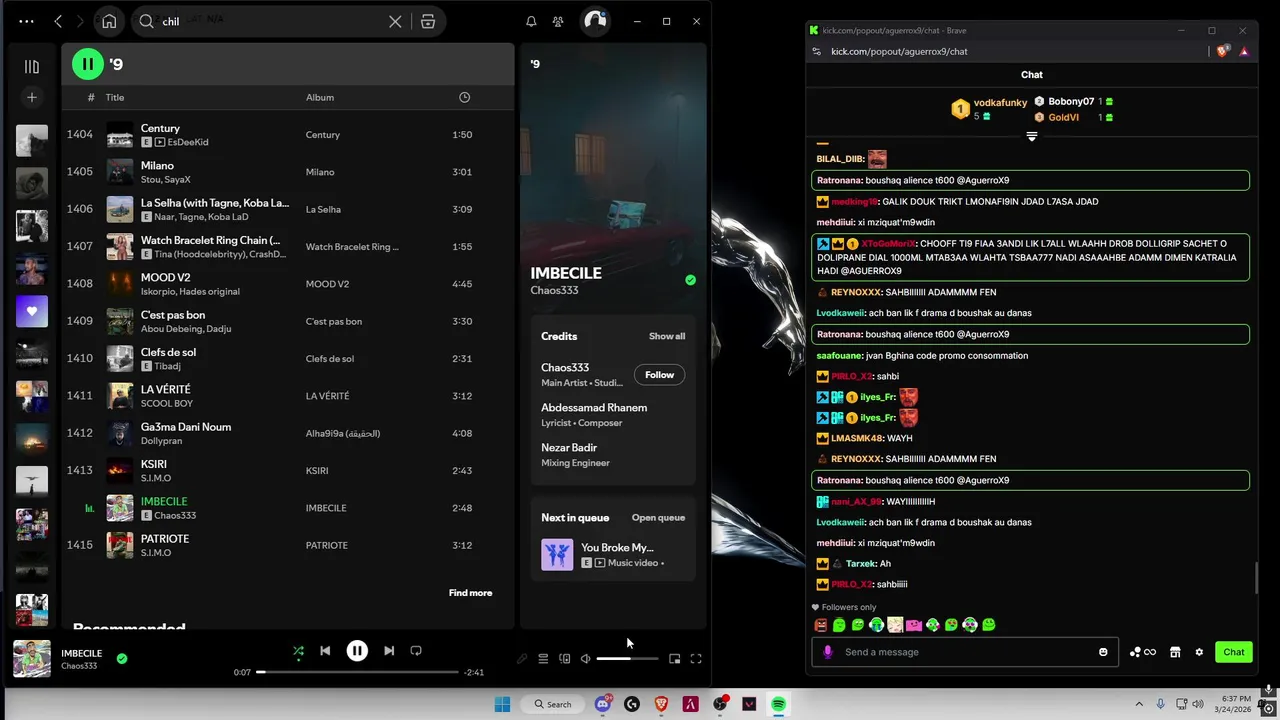Open emoji picker in message field
1280x720 pixels.
point(1103,652)
